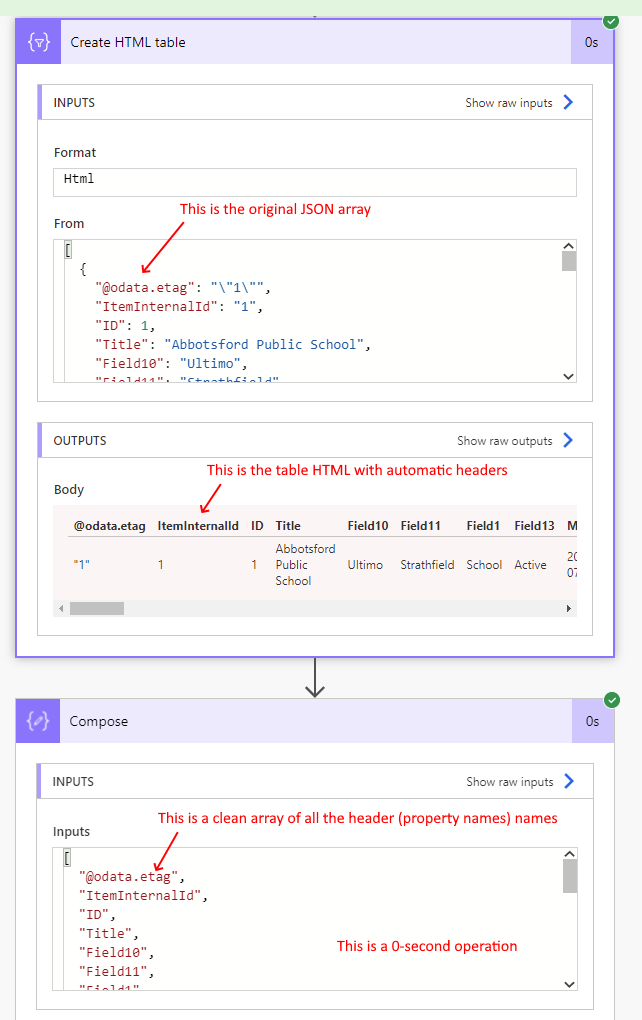The image size is (642, 1020).
Task: Click the @odata.etag column header in Body table
Action: pyautogui.click(x=109, y=526)
